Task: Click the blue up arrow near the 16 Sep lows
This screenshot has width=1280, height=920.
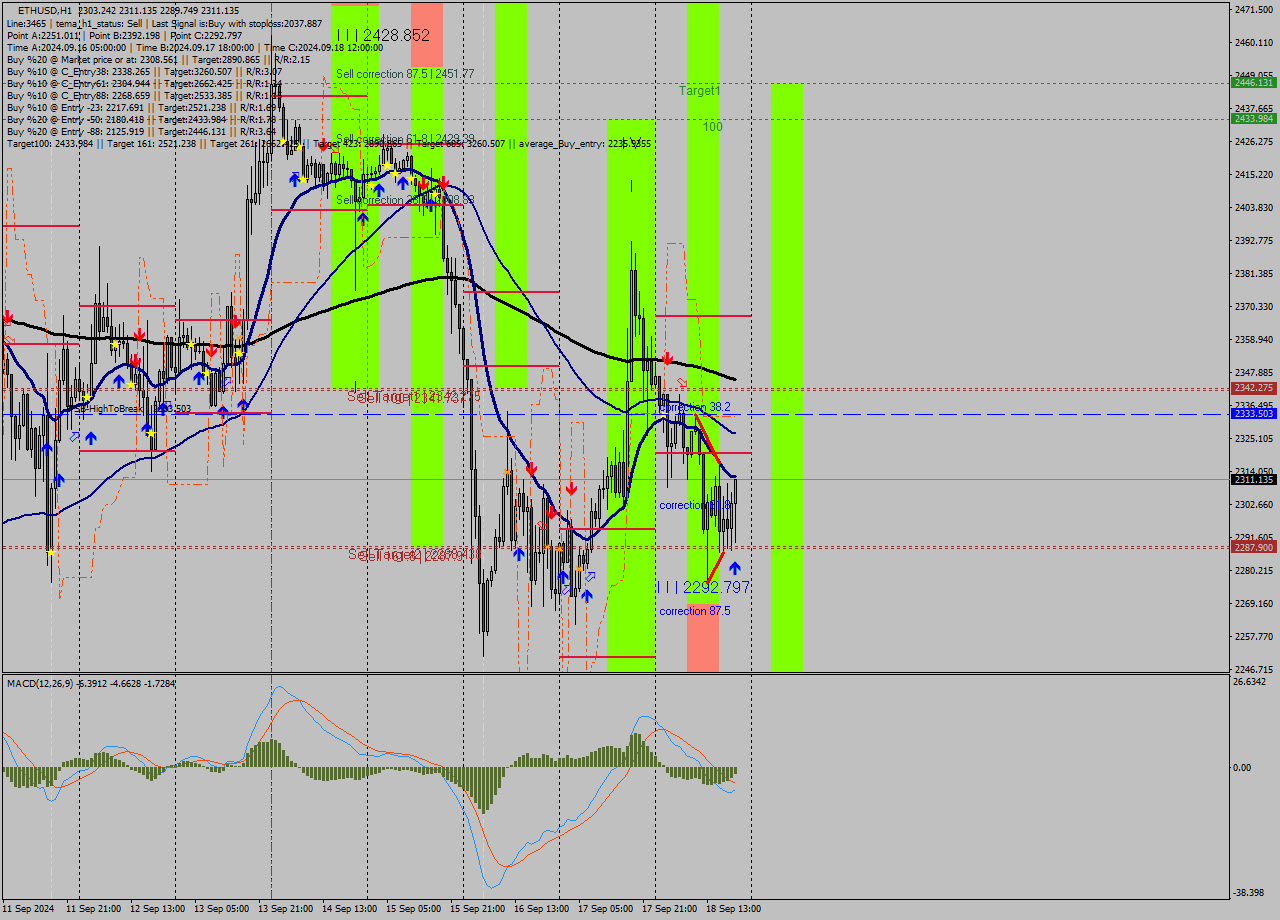Action: tap(565, 575)
